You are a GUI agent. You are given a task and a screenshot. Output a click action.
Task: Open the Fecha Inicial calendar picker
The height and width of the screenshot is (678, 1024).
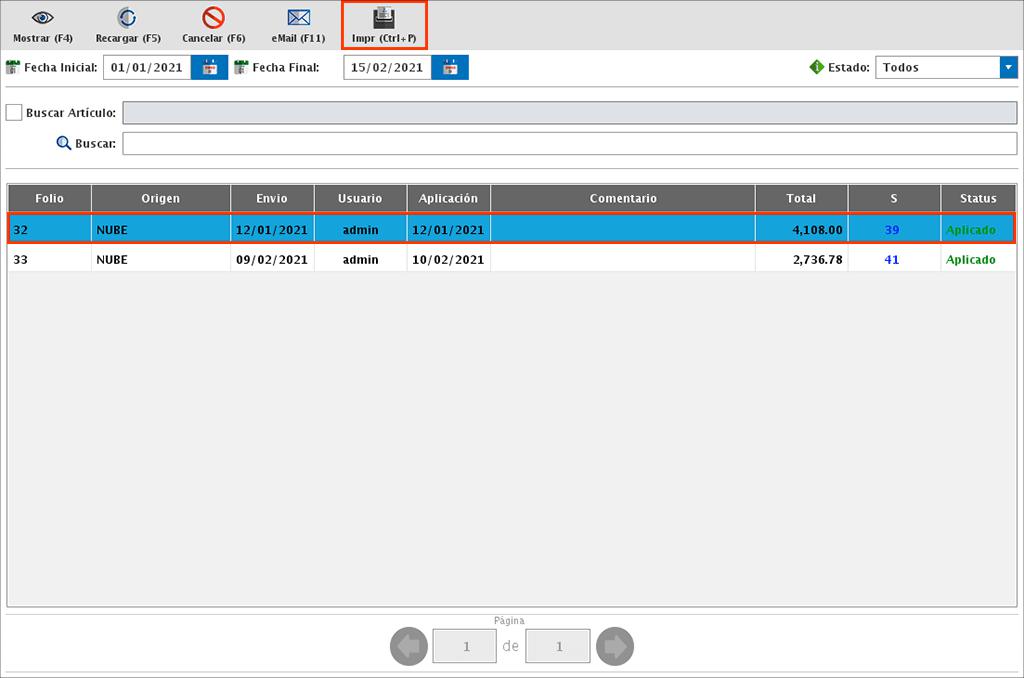[210, 68]
